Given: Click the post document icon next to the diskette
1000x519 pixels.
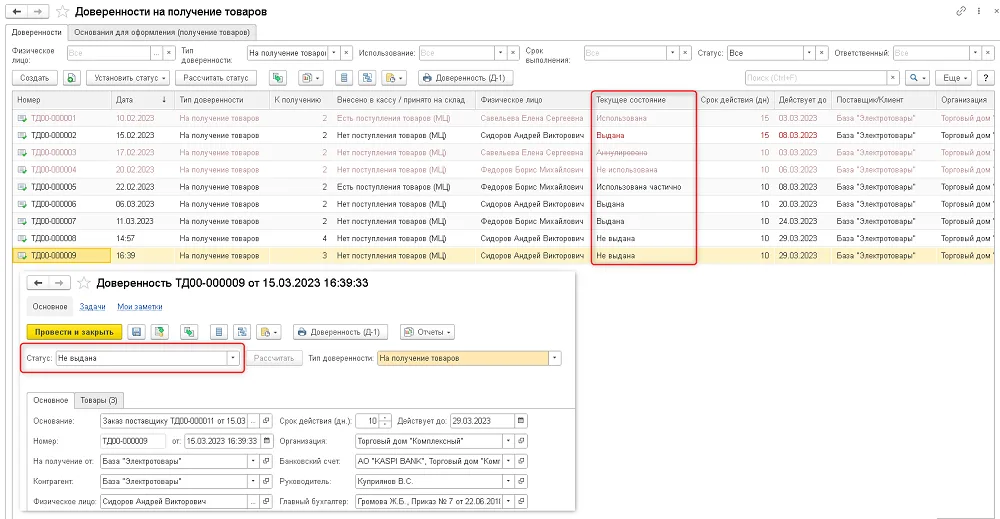Looking at the screenshot, I should click(x=159, y=332).
